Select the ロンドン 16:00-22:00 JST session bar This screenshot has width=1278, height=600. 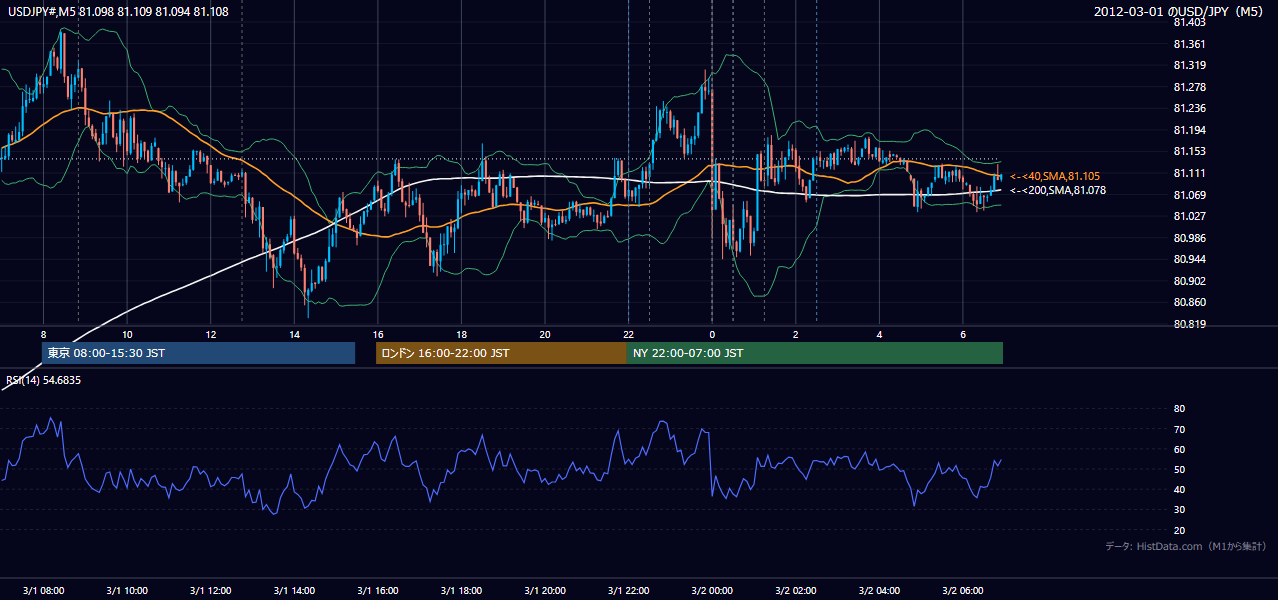point(501,353)
